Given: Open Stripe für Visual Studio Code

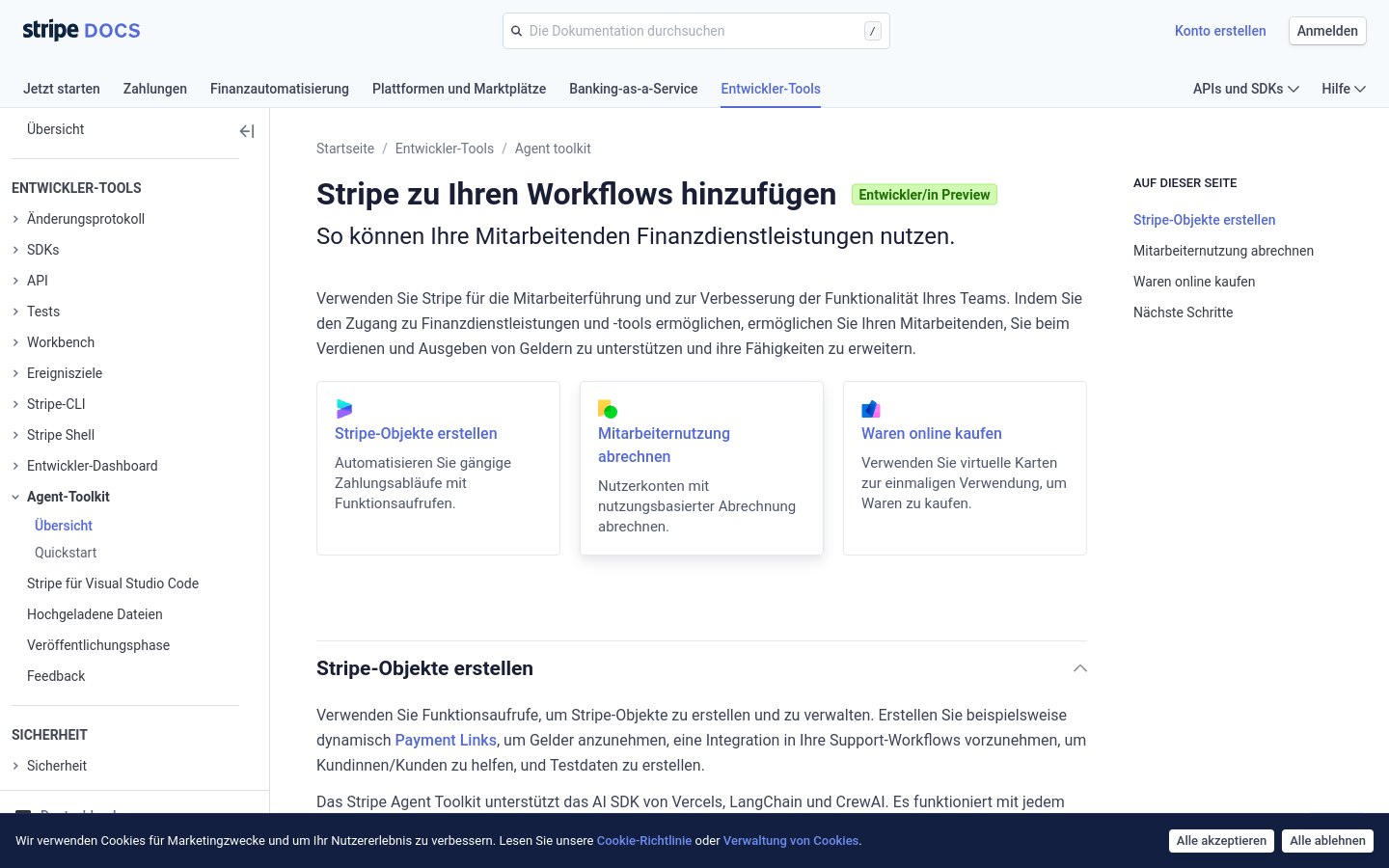Looking at the screenshot, I should tap(113, 583).
